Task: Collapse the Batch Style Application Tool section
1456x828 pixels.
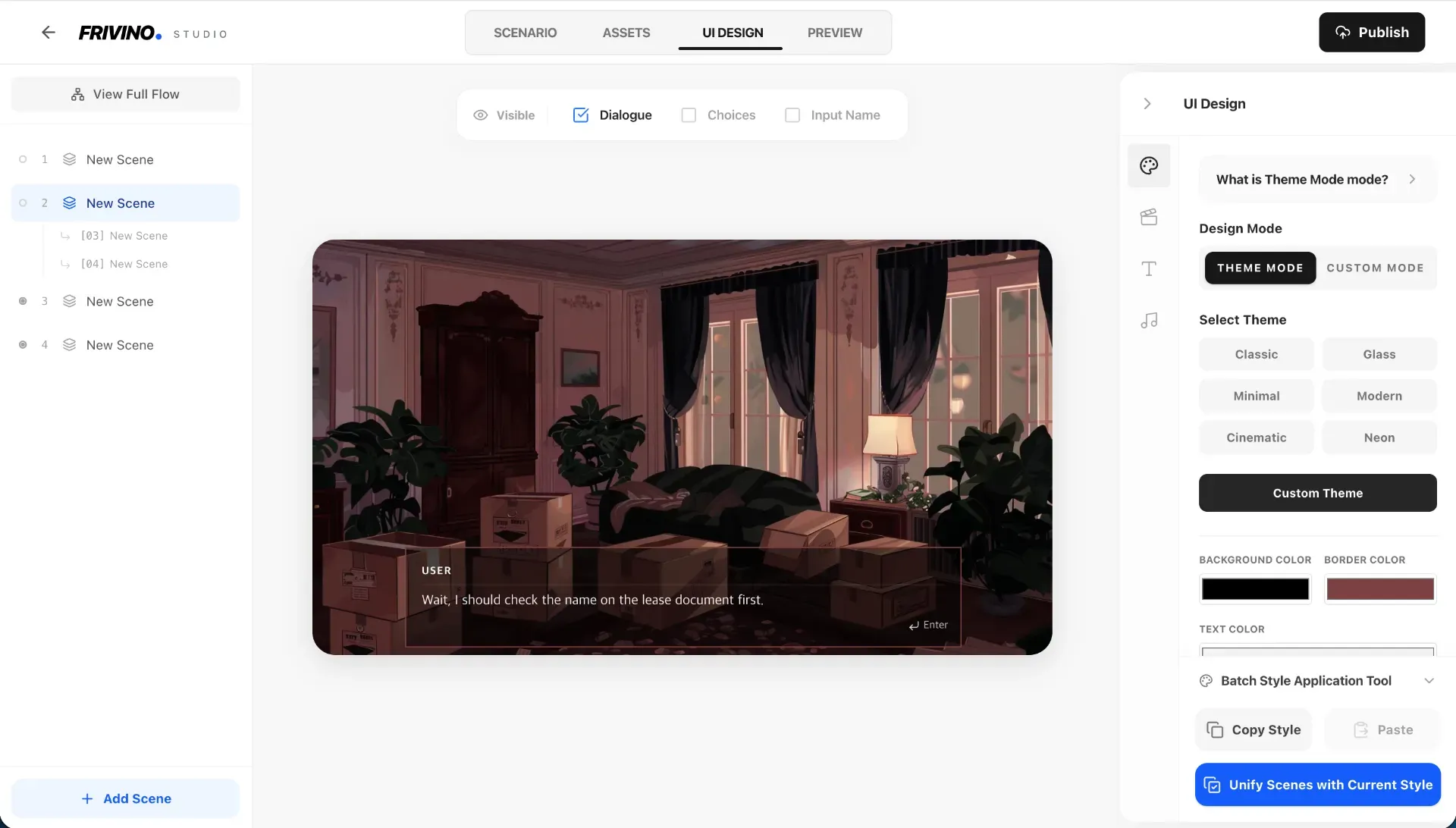Action: [x=1429, y=681]
